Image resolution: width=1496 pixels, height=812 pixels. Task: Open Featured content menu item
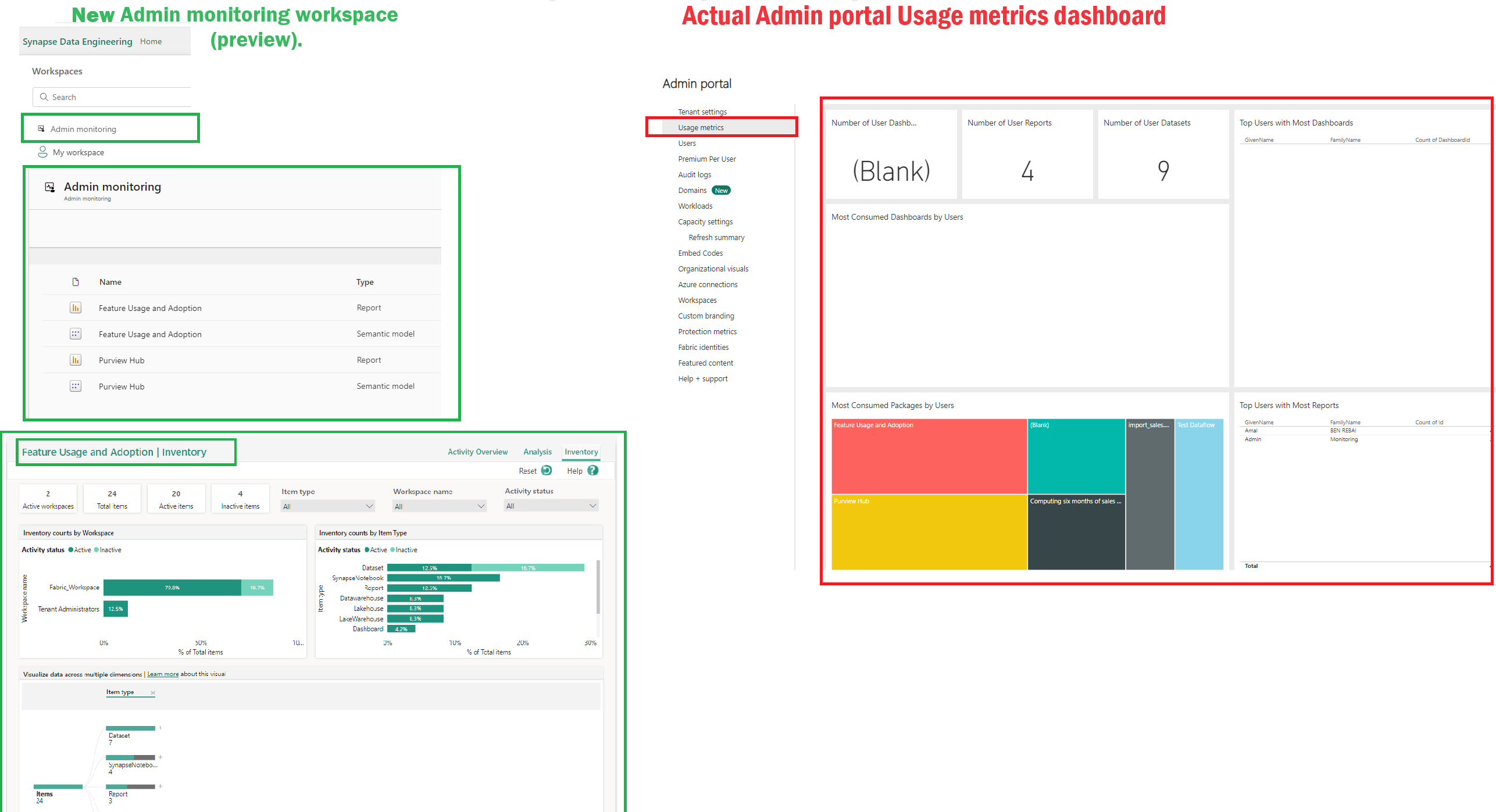click(705, 363)
